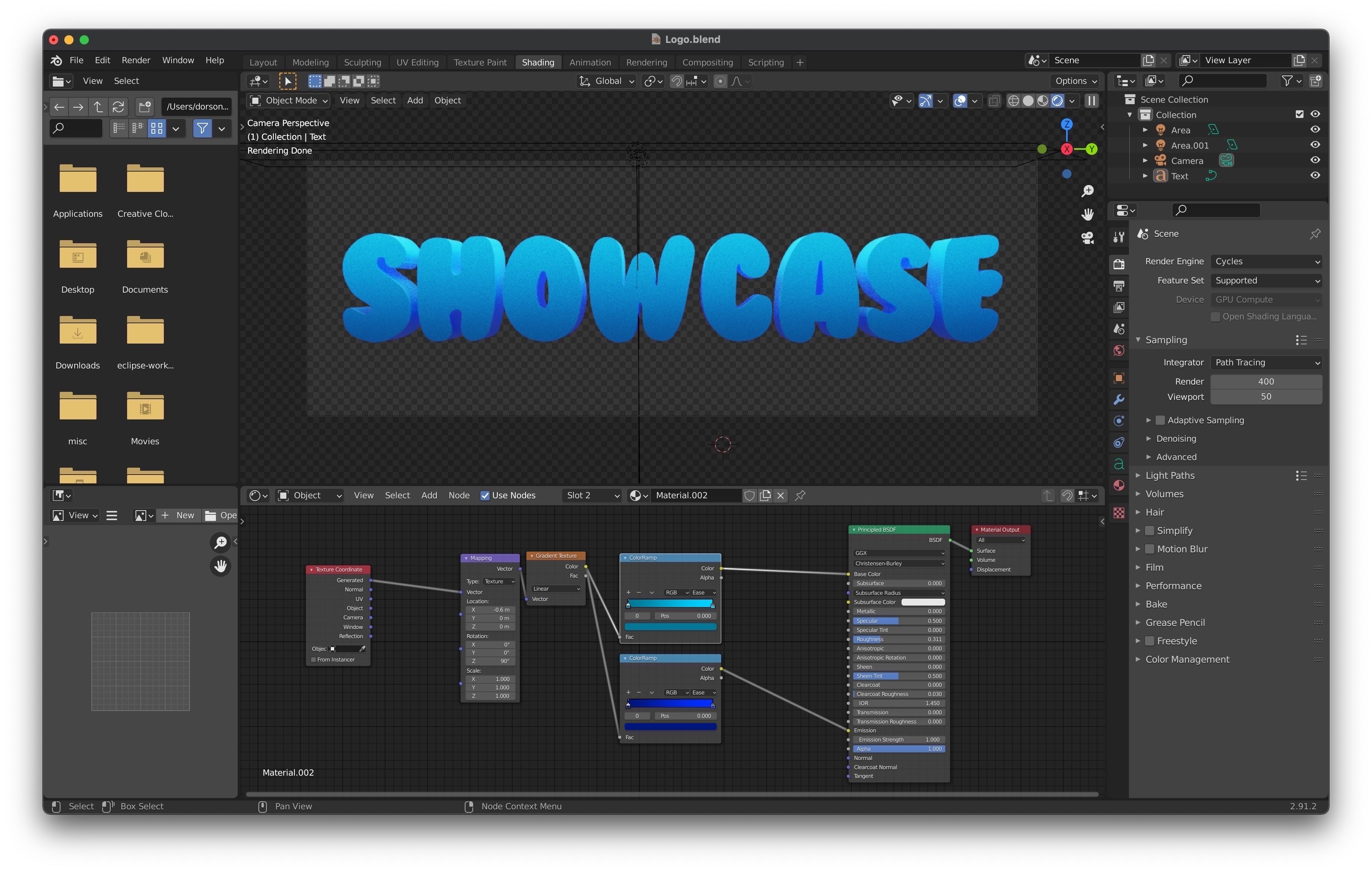Open Modifier Properties via the wrench icon

tap(1119, 400)
